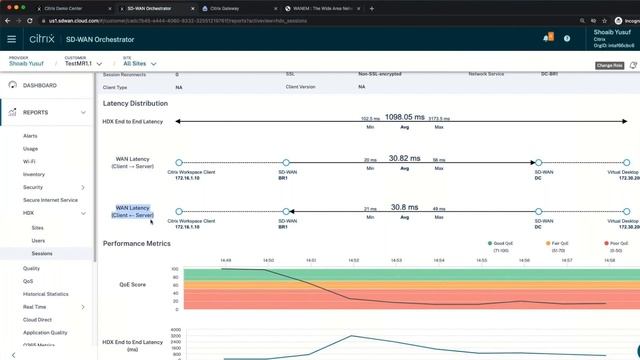Open Cloud Direct report
Screen dimensions: 640x360
37,320
